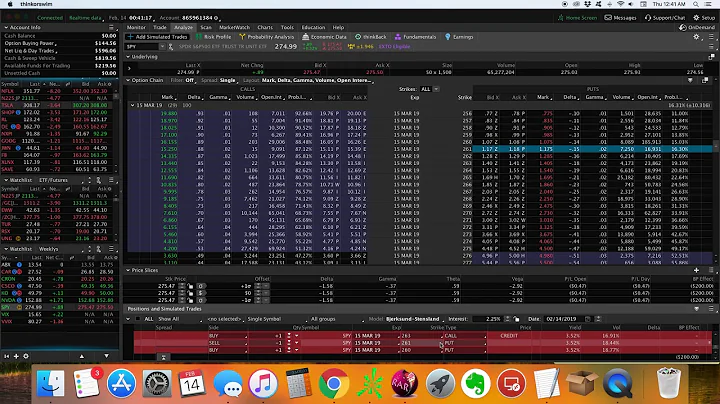Switch to Monitor main tab
This screenshot has height=404, width=720.
click(x=136, y=27)
